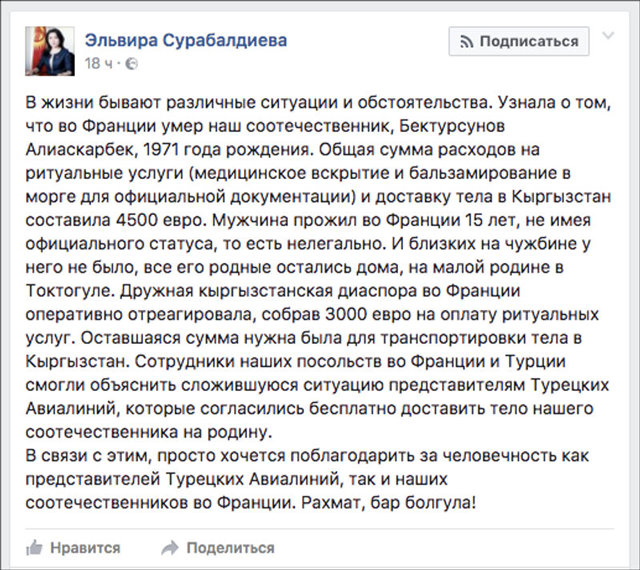Screen dimensions: 640x570
Task: Click the globe privacy icon
Action: pyautogui.click(x=133, y=64)
